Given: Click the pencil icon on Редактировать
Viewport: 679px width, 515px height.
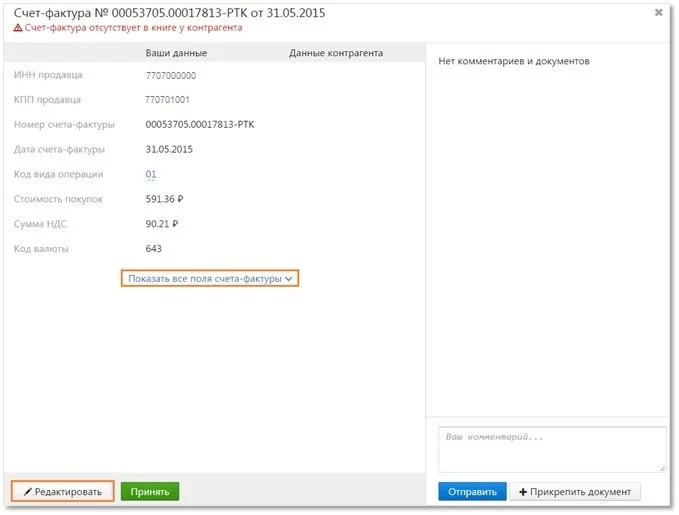Looking at the screenshot, I should (27, 492).
